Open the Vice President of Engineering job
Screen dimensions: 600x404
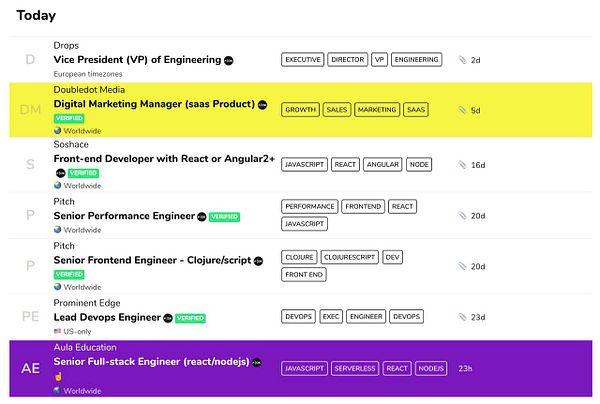[x=135, y=60]
